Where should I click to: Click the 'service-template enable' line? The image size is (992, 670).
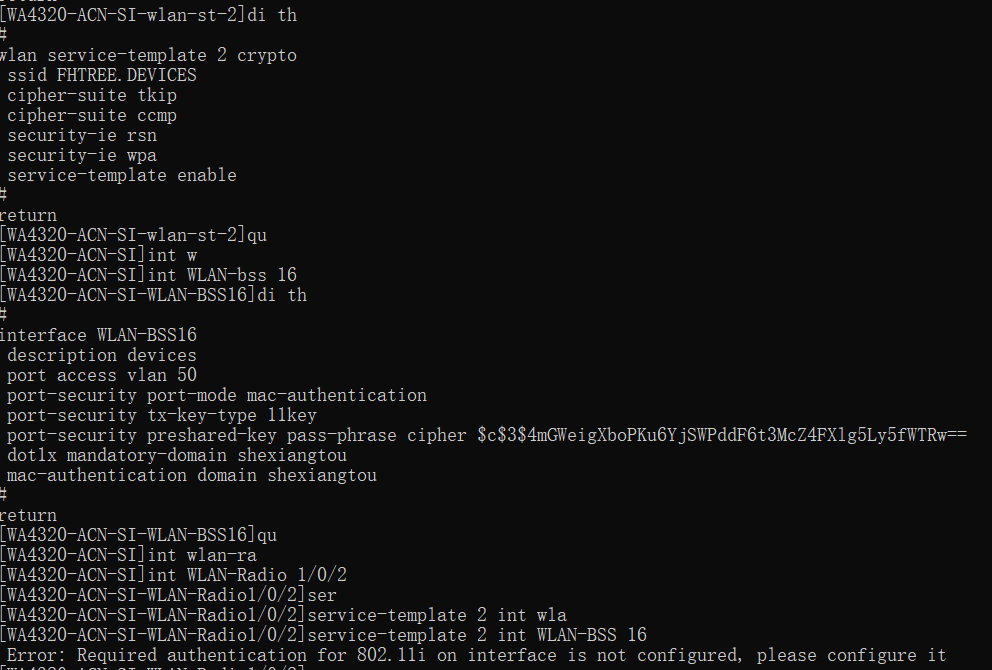click(122, 175)
